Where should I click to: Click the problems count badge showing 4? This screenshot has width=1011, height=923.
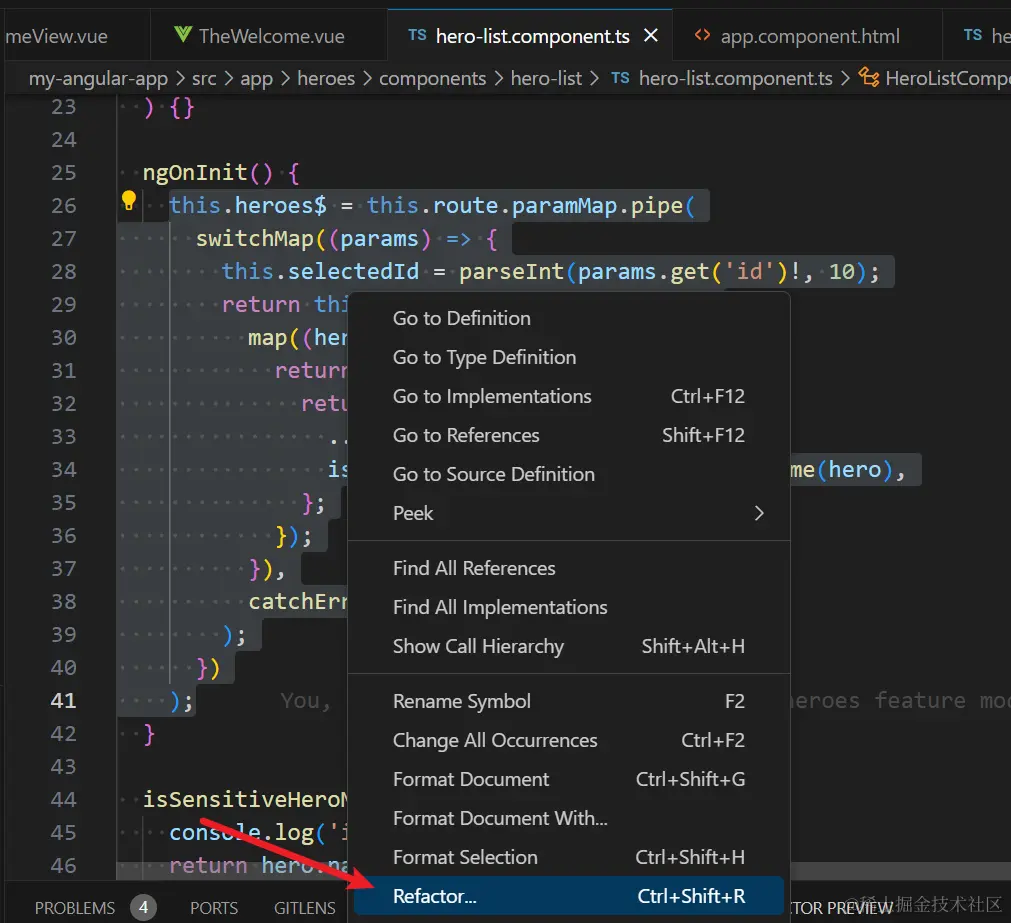143,908
